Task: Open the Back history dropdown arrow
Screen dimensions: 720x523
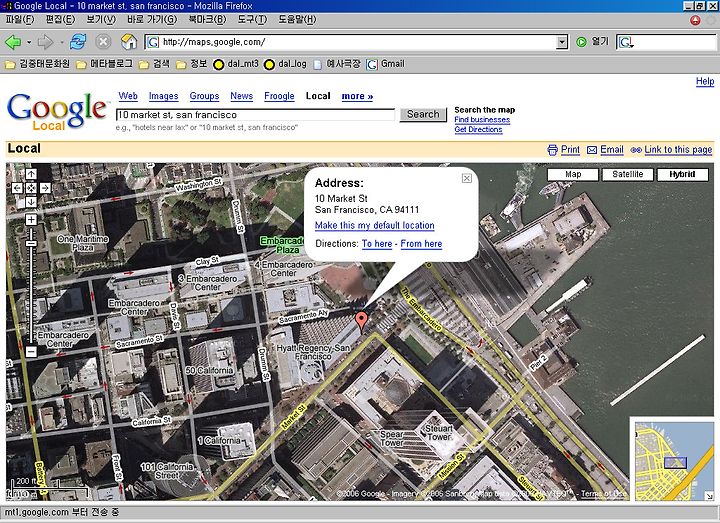Action: (29, 42)
